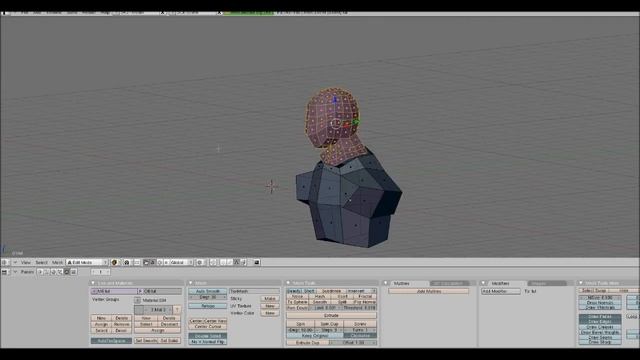
Task: Click the Subdivide button
Action: [331, 291]
